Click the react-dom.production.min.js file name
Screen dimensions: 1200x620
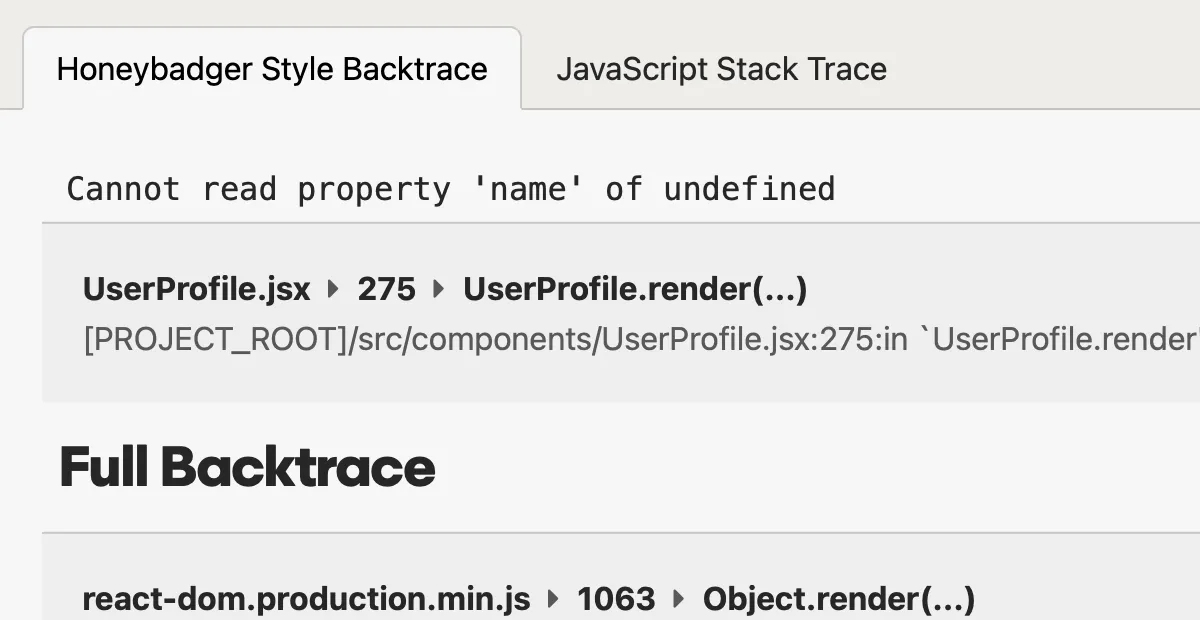tap(307, 598)
